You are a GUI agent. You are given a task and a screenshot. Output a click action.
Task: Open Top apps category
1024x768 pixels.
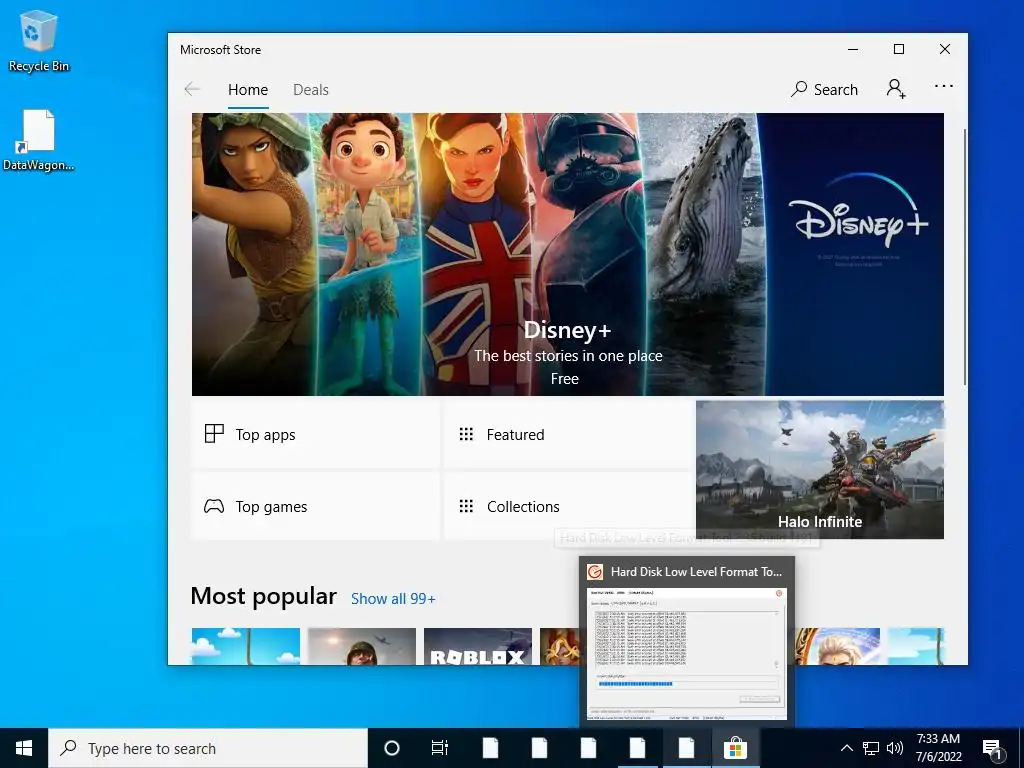[x=315, y=434]
